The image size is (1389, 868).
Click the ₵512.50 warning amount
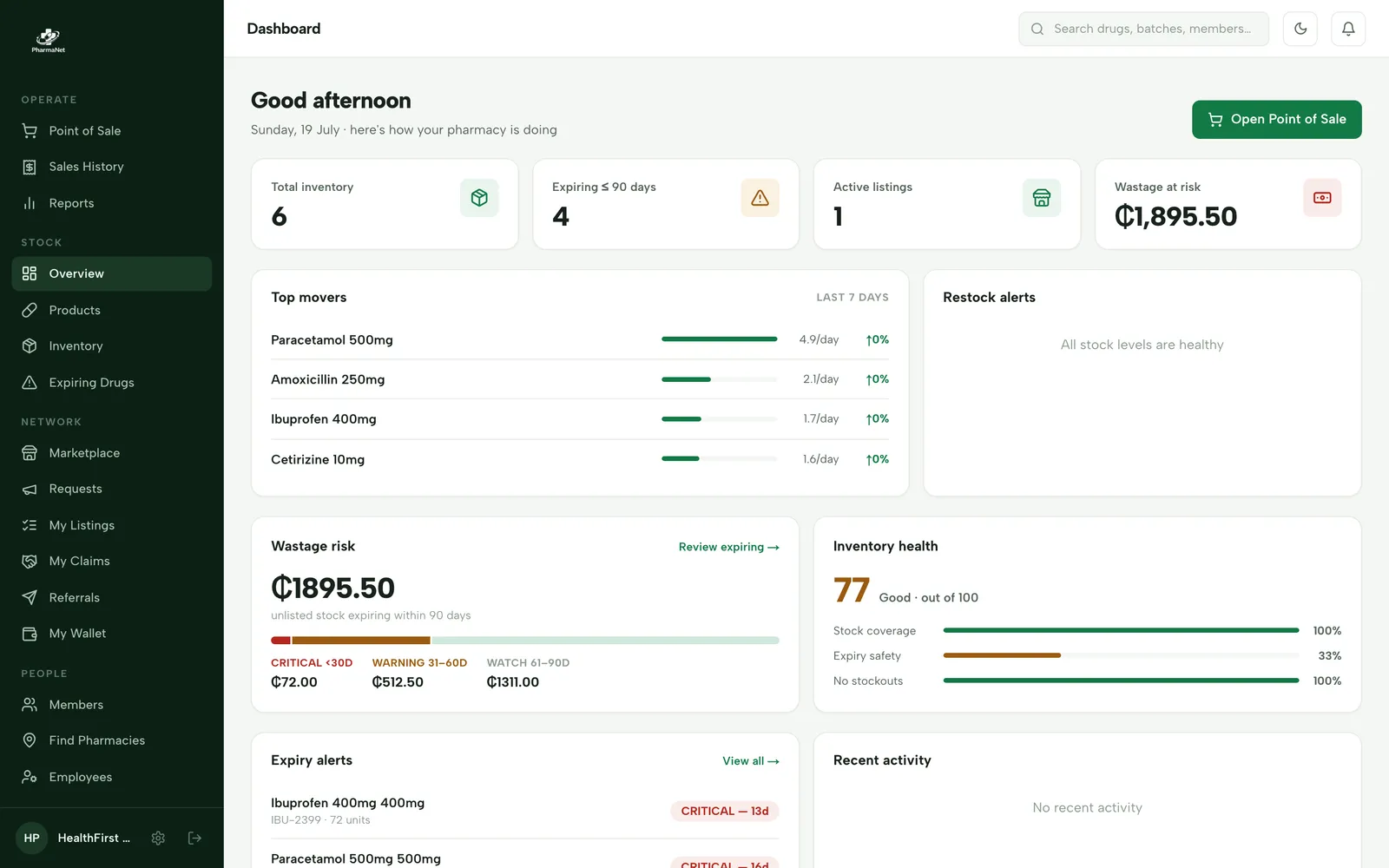point(398,682)
